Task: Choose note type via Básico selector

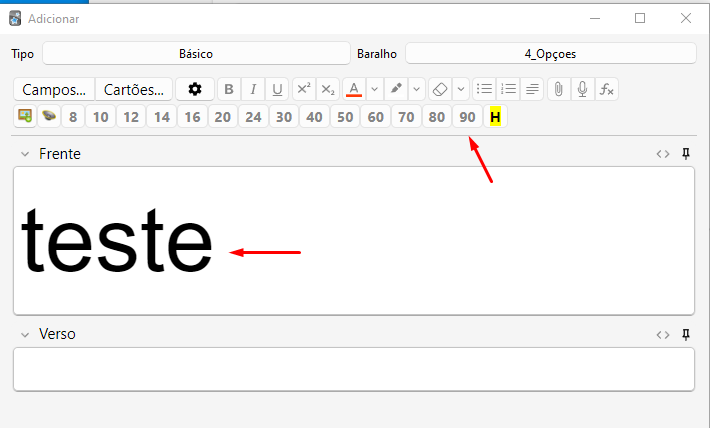Action: 196,54
